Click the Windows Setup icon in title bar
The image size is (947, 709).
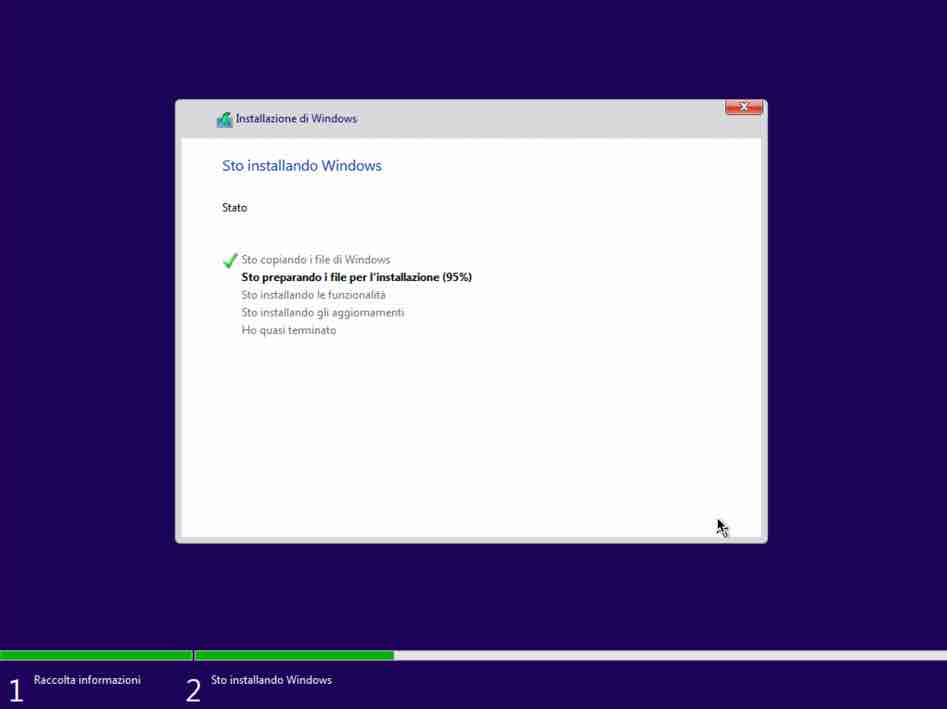pos(224,119)
